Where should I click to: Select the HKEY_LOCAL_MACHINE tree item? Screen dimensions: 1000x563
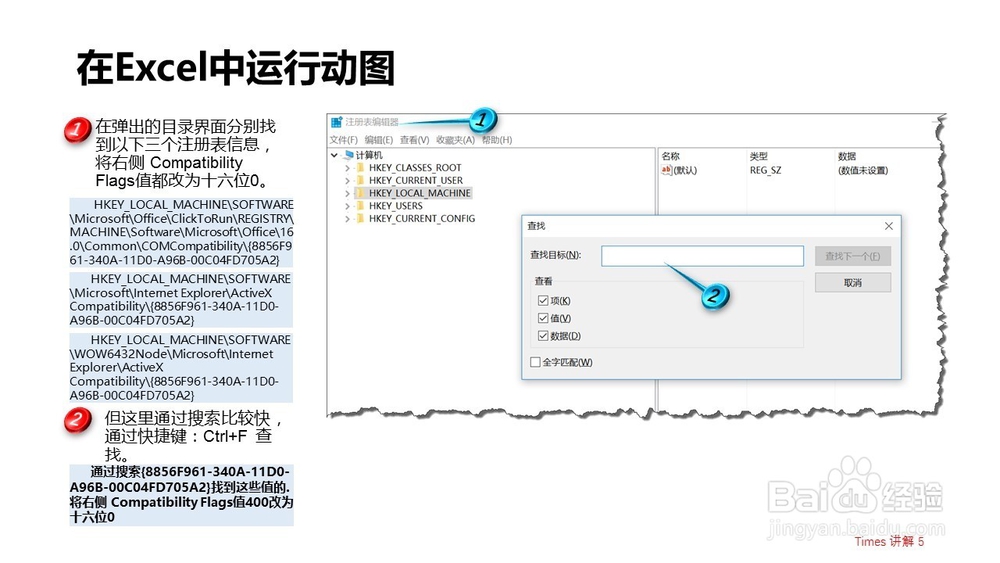click(420, 193)
